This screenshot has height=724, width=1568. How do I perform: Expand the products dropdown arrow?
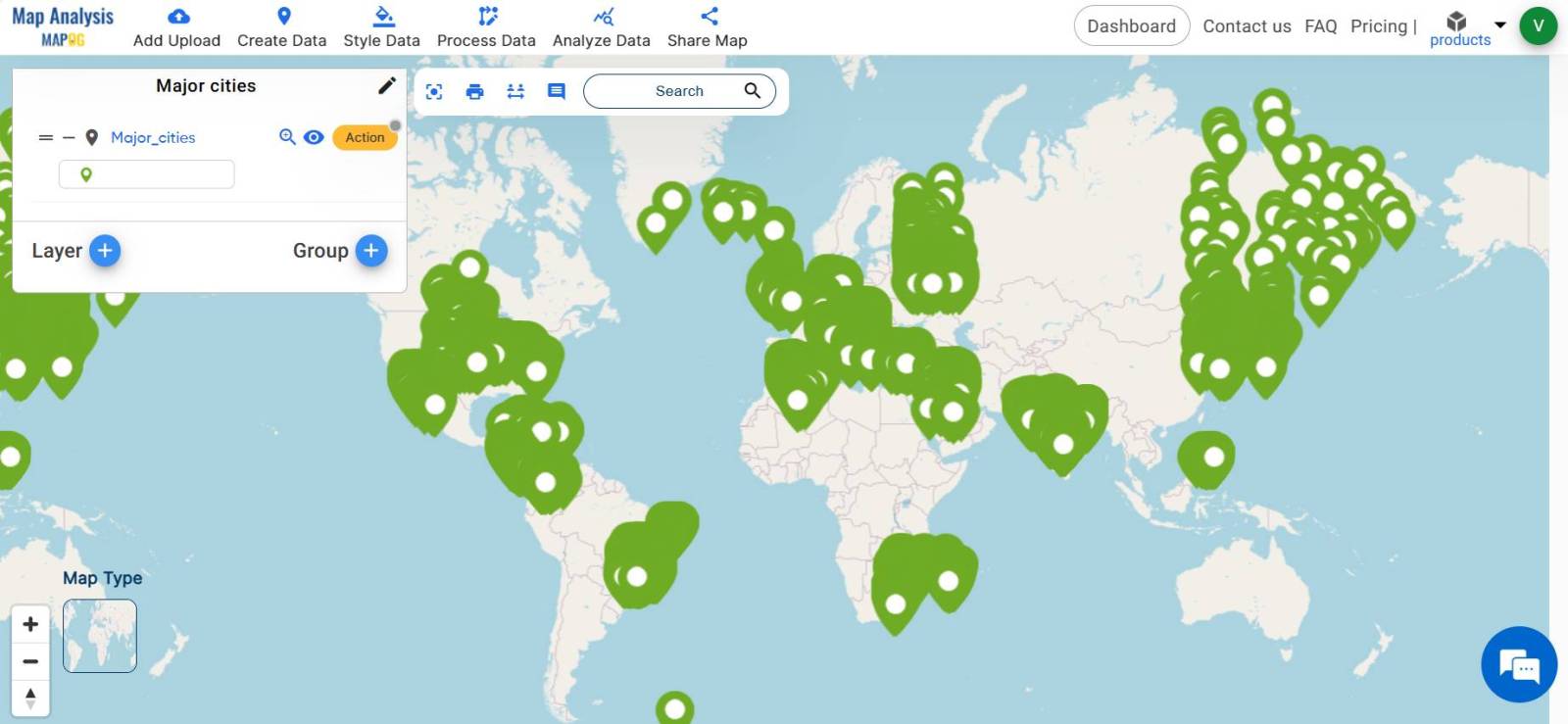pyautogui.click(x=1499, y=24)
